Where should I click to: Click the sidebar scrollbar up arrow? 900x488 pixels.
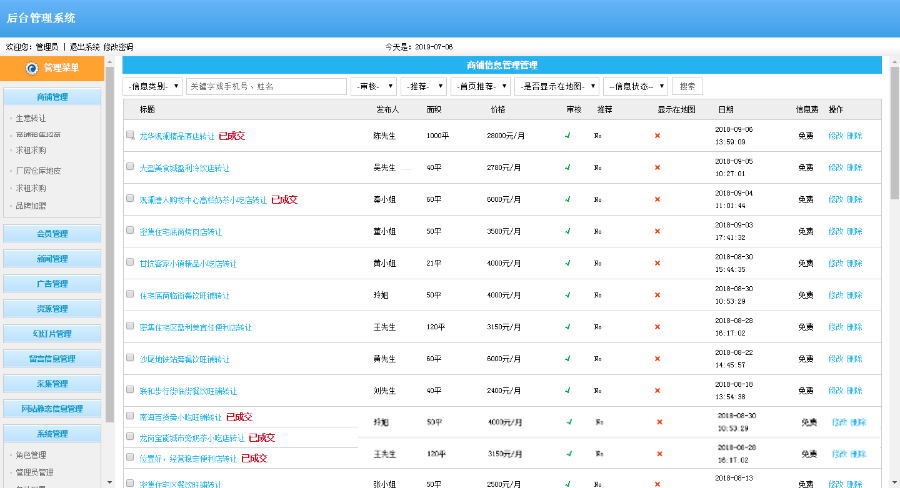[x=110, y=62]
